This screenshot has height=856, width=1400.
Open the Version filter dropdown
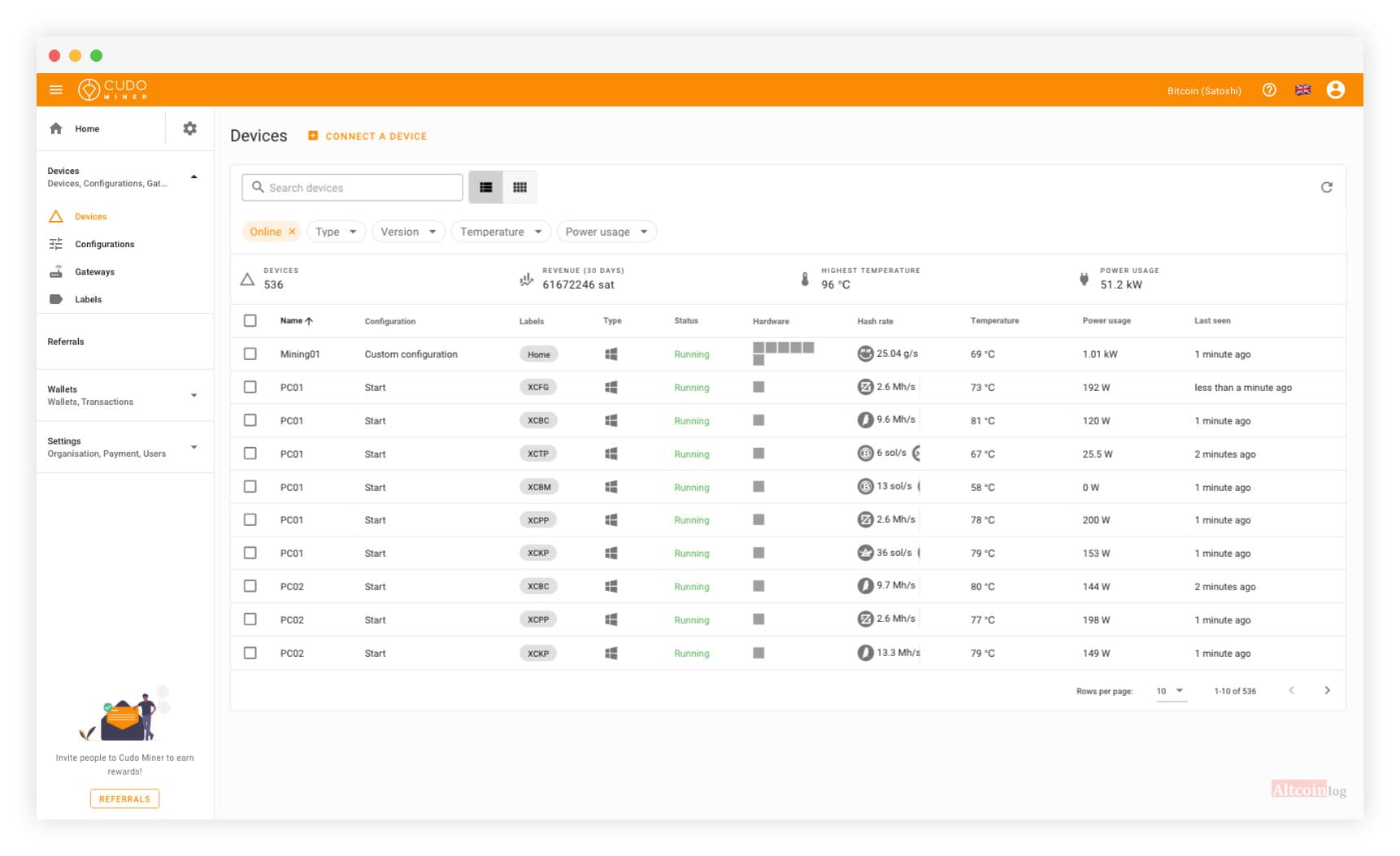pos(408,232)
